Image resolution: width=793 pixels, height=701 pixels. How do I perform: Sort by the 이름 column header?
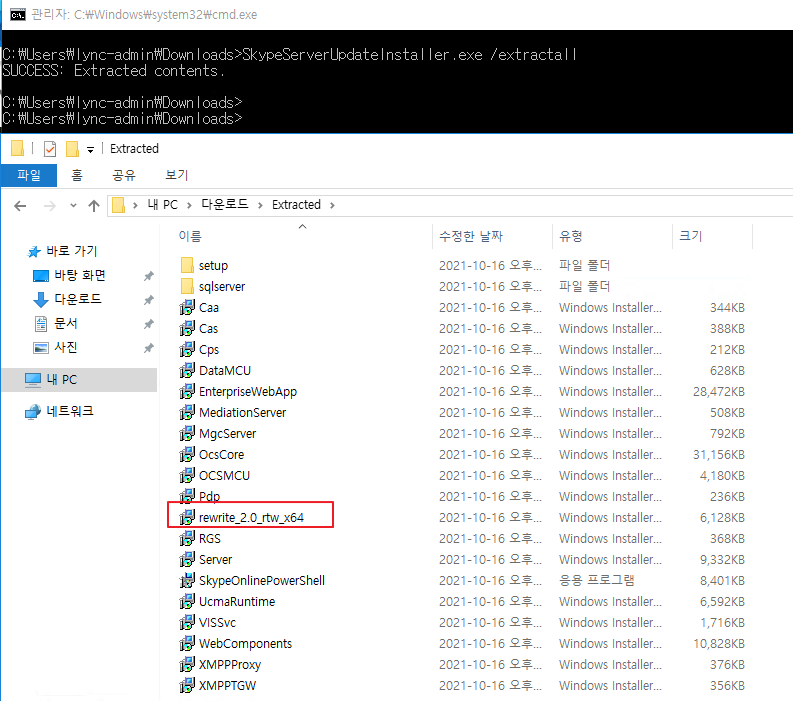(190, 236)
